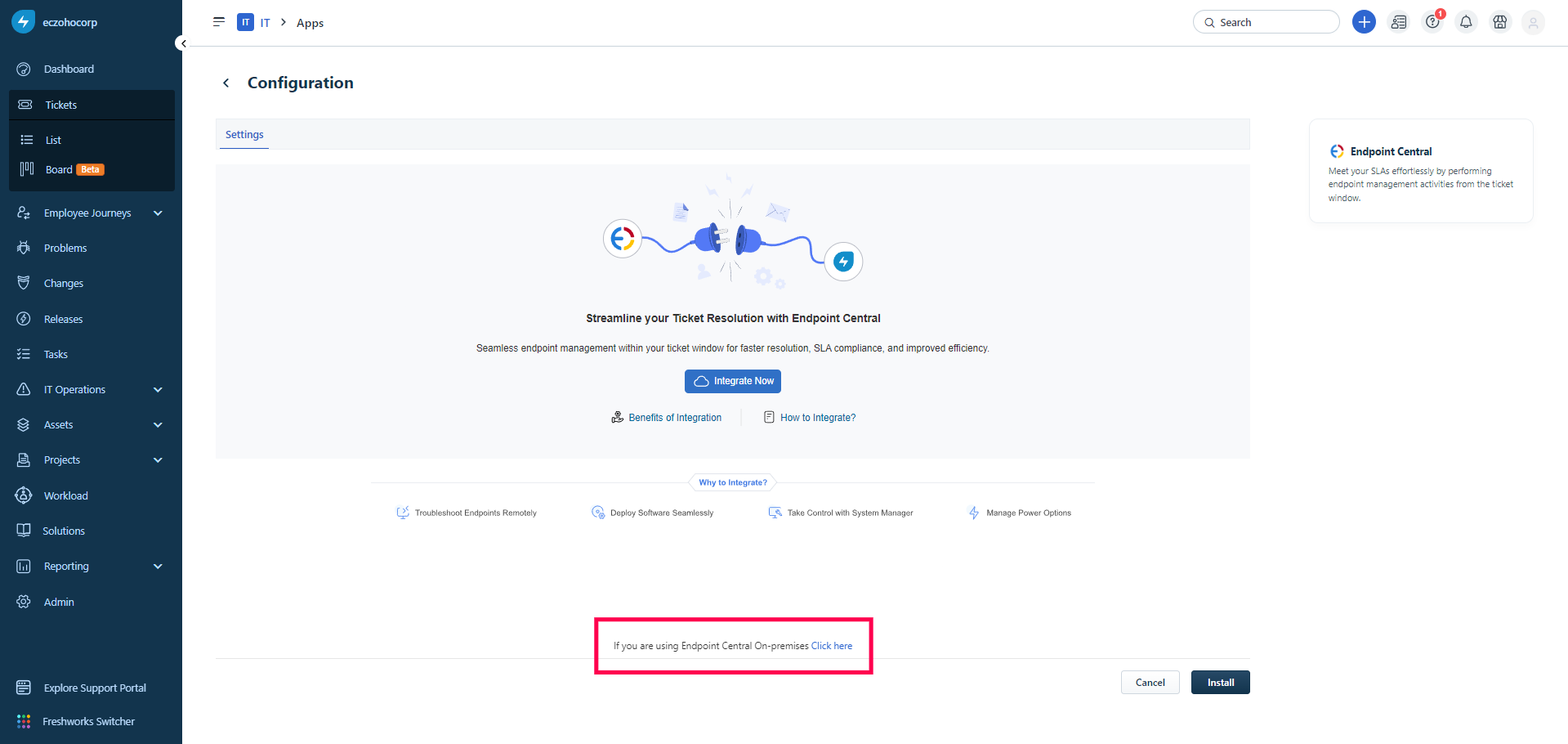Click the blue plus create button
Image resolution: width=1568 pixels, height=744 pixels.
(1364, 22)
